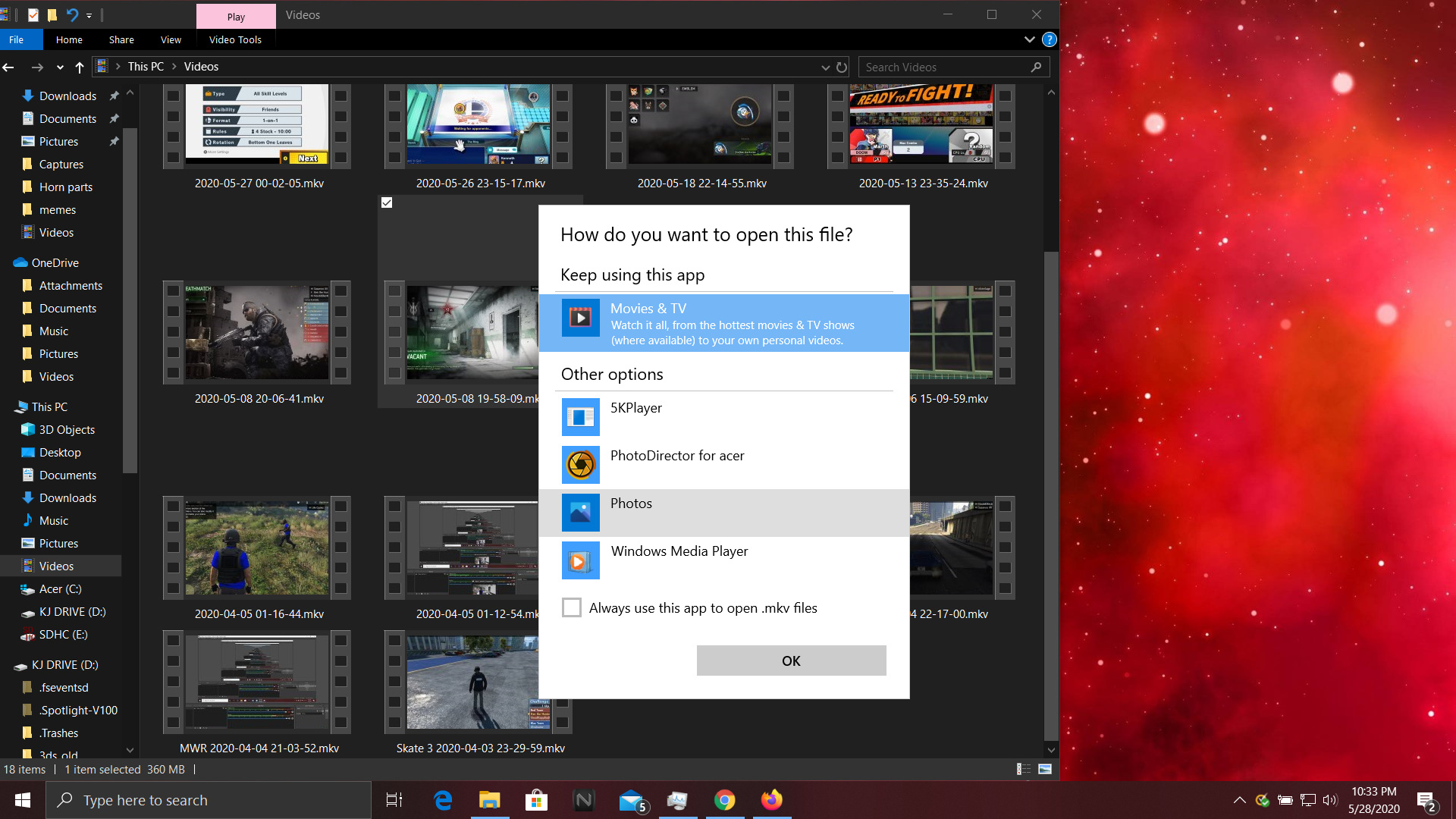Open OneDrive Attachments folder
Screen dimensions: 1456x819
click(71, 285)
